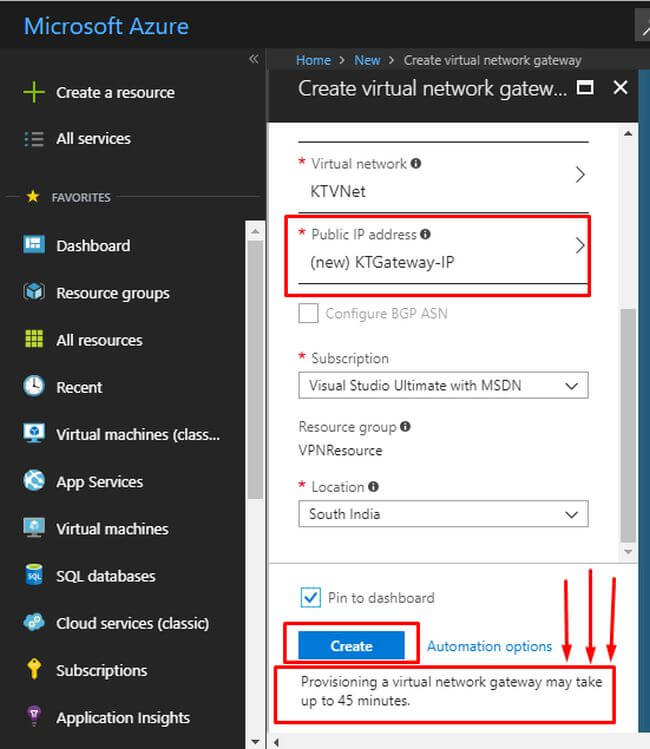Open the Virtual network KTVNet selector
The height and width of the screenshot is (749, 650).
click(443, 175)
